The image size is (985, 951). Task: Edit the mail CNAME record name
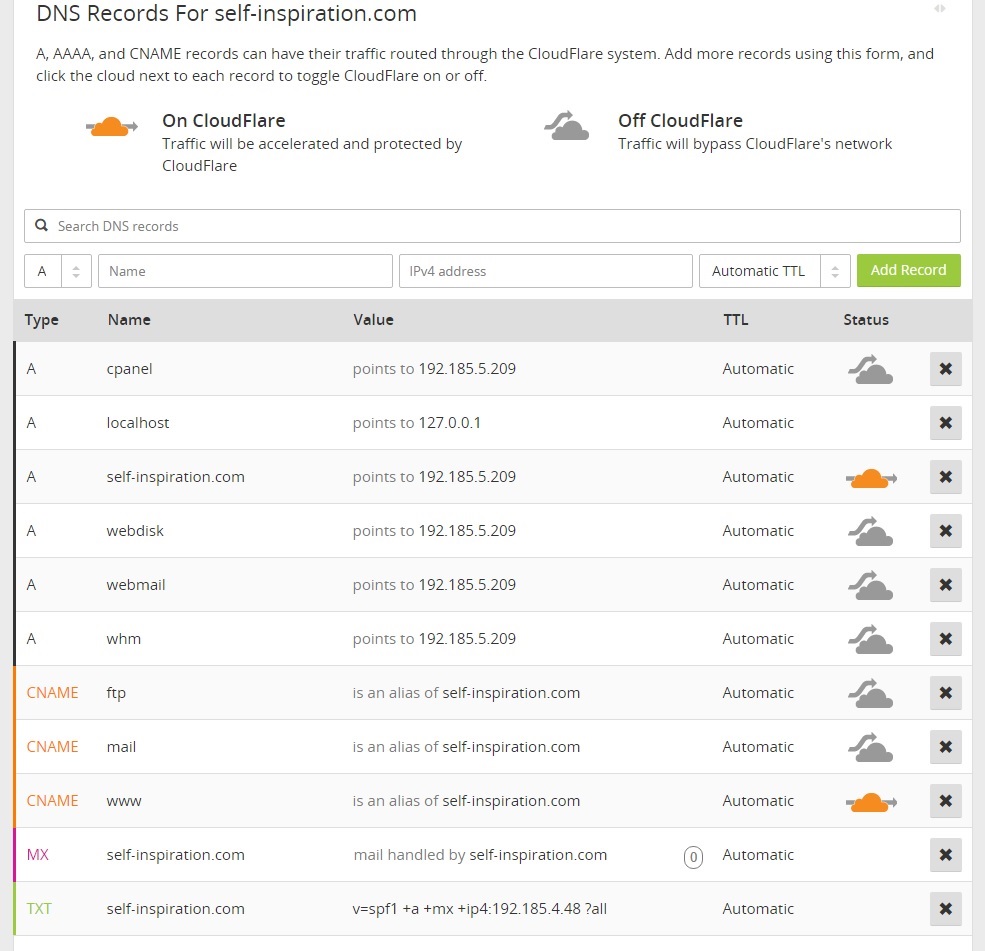[121, 747]
